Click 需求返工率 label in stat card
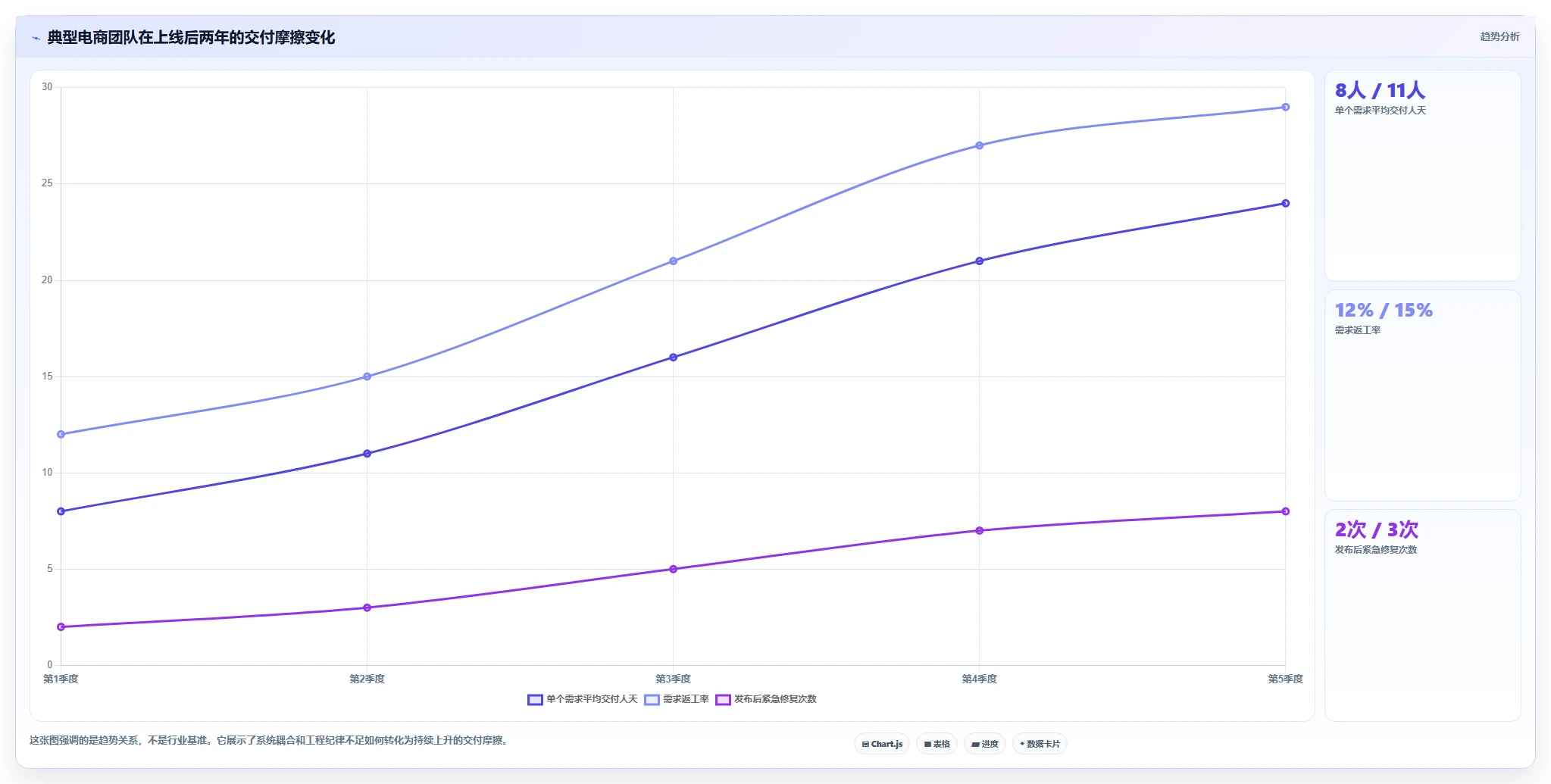1551x784 pixels. [1357, 330]
